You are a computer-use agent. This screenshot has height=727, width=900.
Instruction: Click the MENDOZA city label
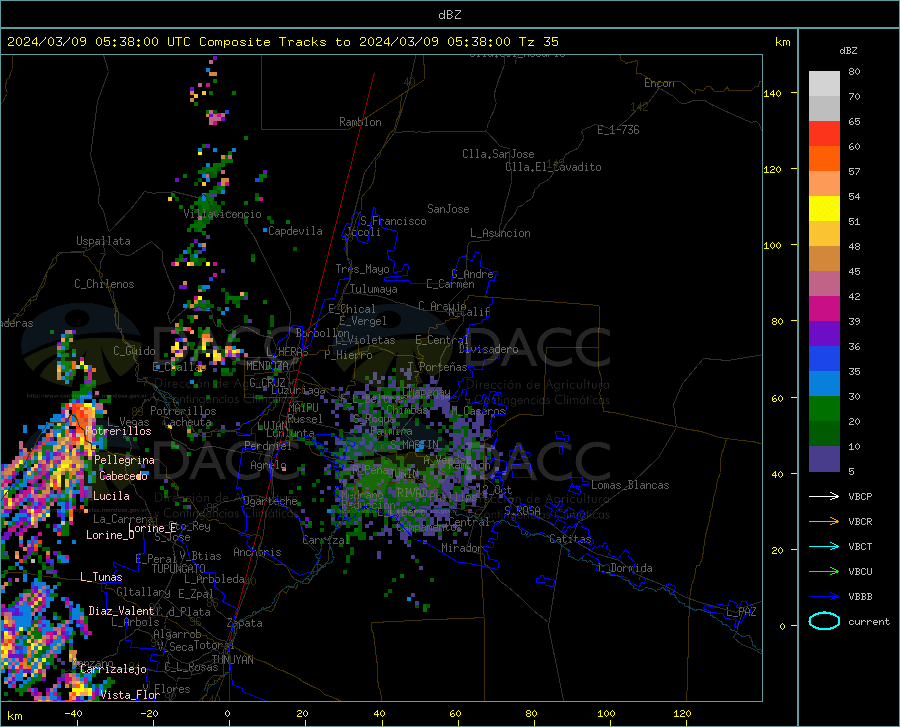(267, 366)
